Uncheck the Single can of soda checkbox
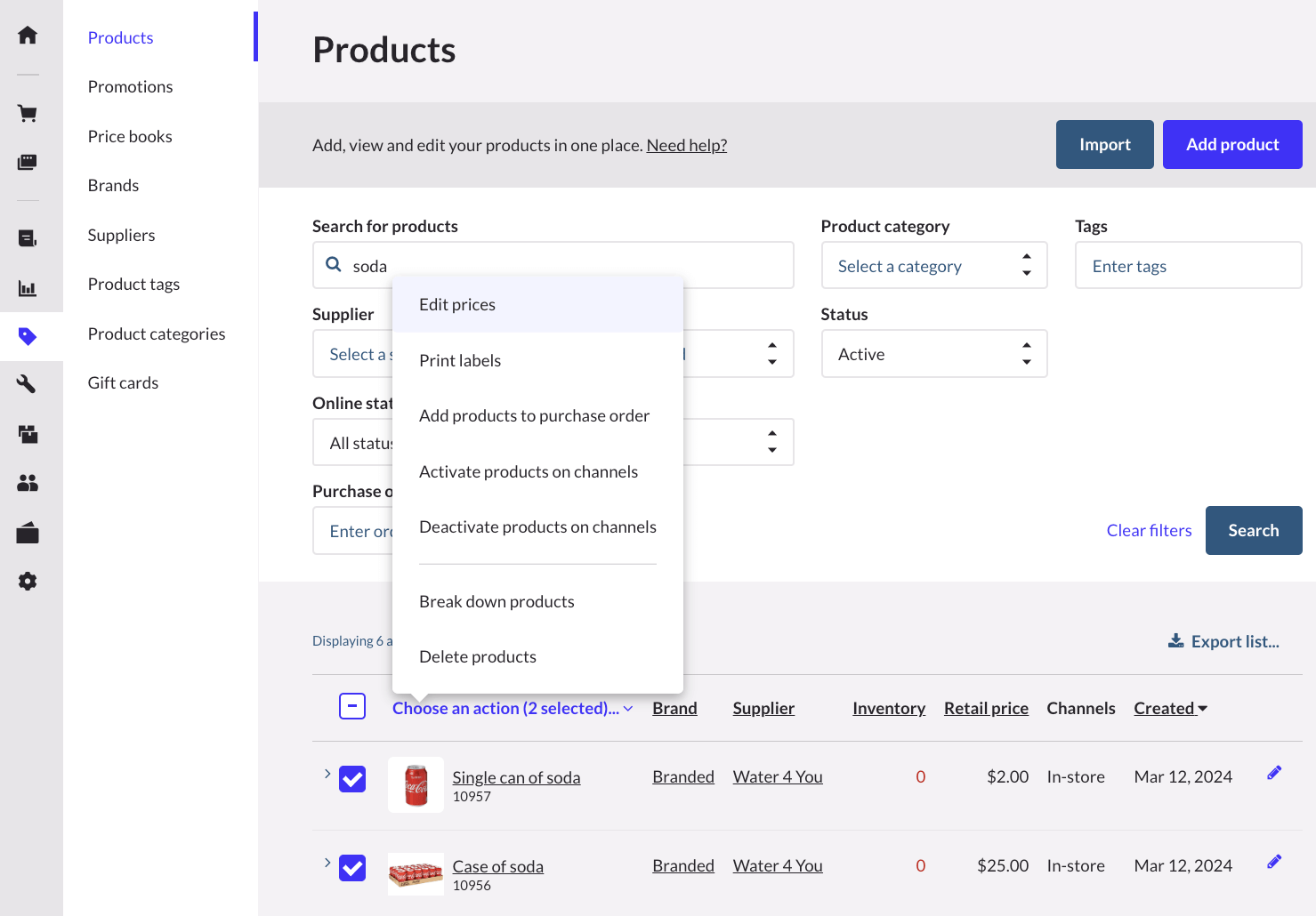Screen dimensions: 1316x916 coord(352,779)
